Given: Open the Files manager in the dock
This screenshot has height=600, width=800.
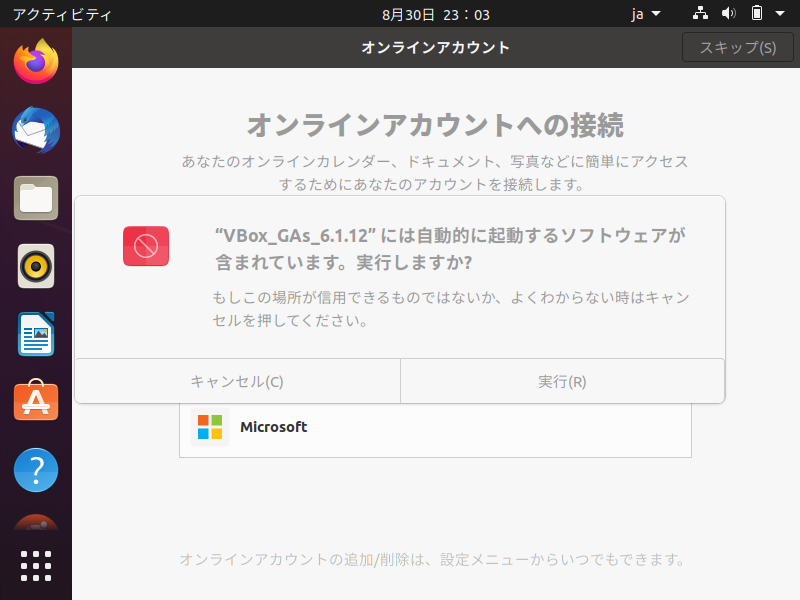Looking at the screenshot, I should 36,198.
